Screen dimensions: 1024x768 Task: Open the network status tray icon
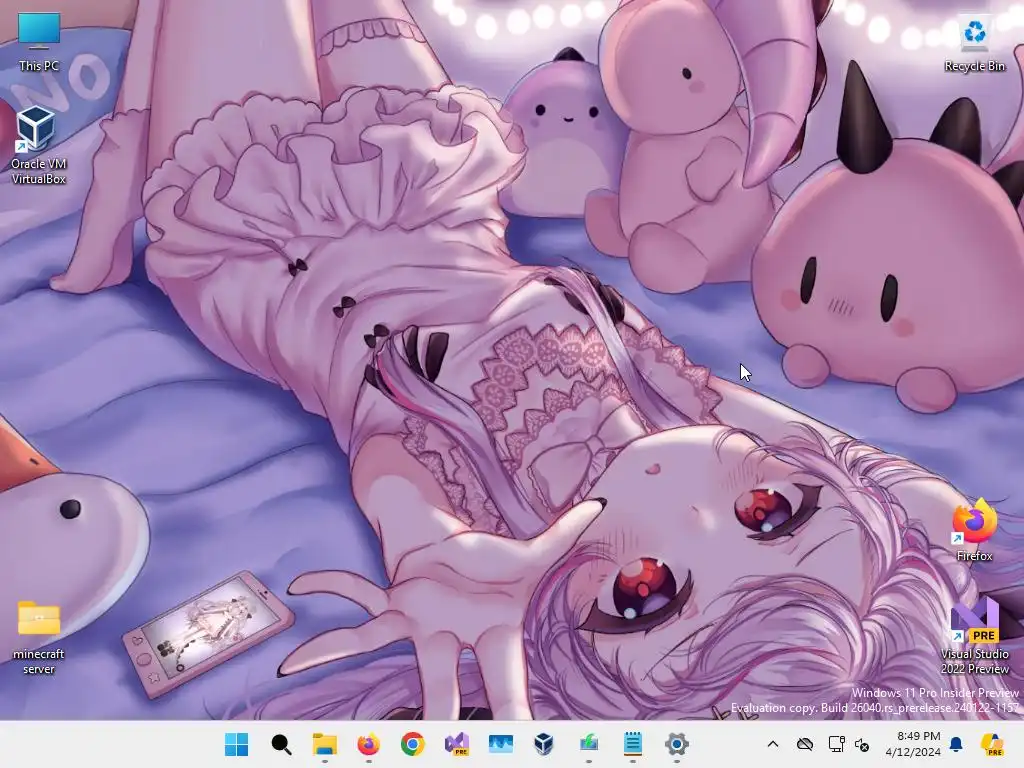tap(837, 744)
